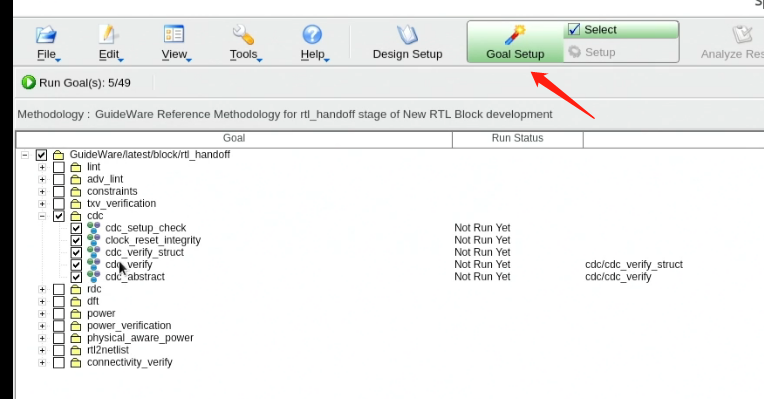The height and width of the screenshot is (399, 764).
Task: Click the lint folder icon
Action: (76, 167)
